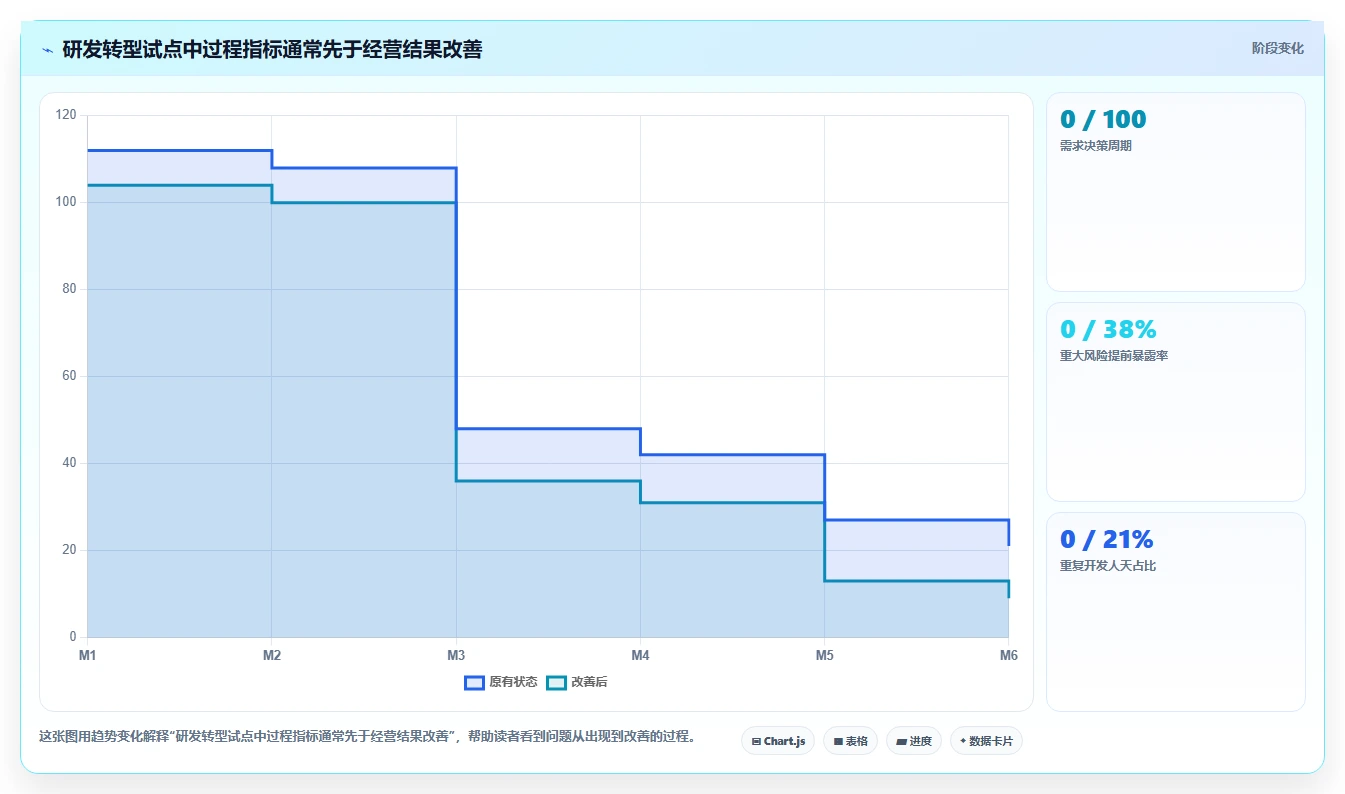The image size is (1345, 794).
Task: Open the 需求决策周期 metric card
Action: tap(1175, 192)
